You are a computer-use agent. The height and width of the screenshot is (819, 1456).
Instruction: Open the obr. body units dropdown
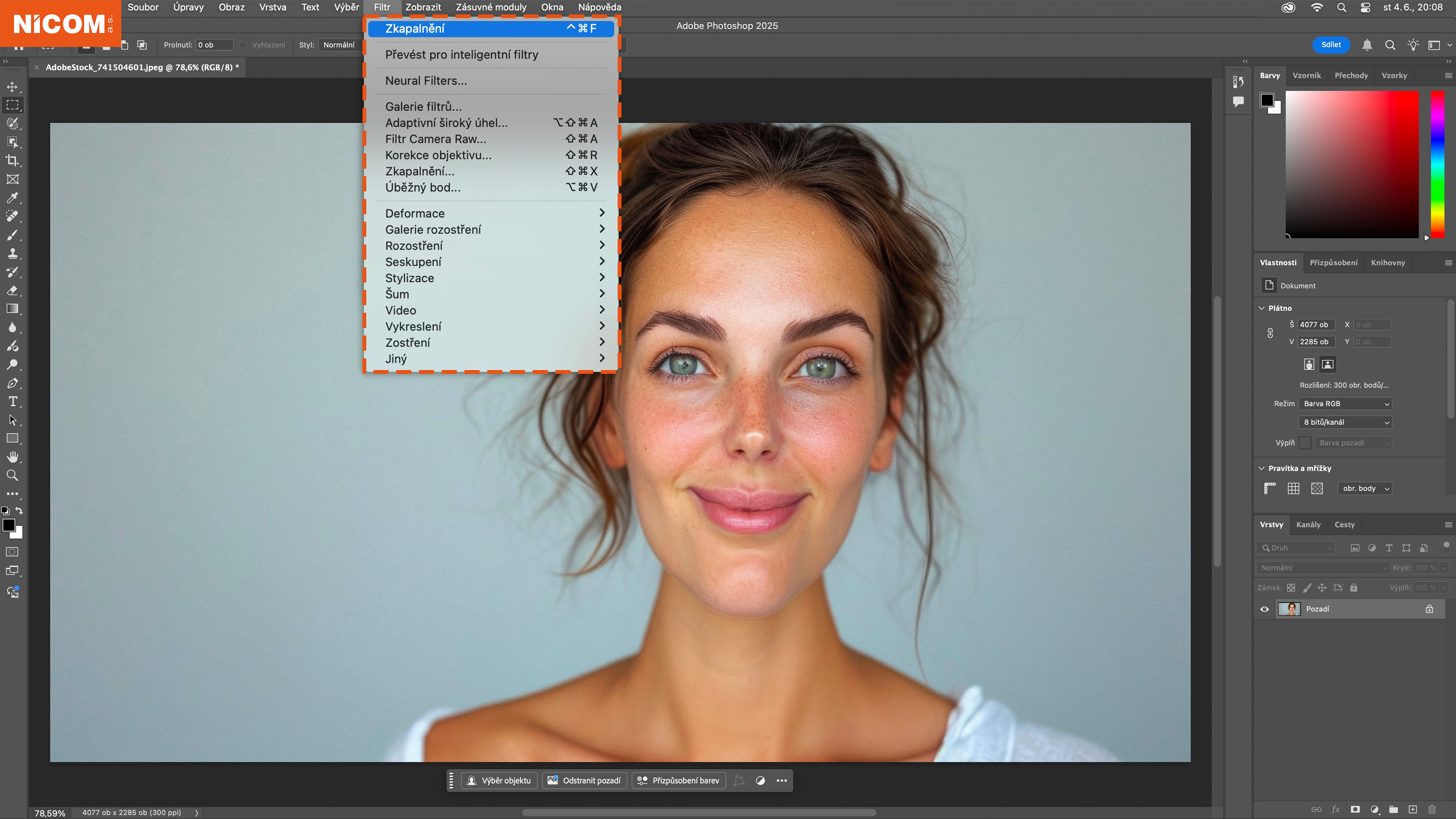pos(1365,488)
